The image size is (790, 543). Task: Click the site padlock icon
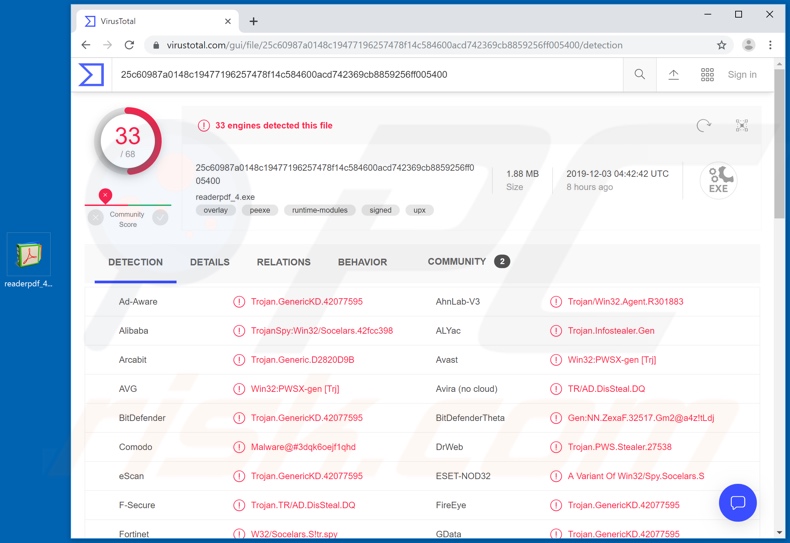[x=156, y=45]
